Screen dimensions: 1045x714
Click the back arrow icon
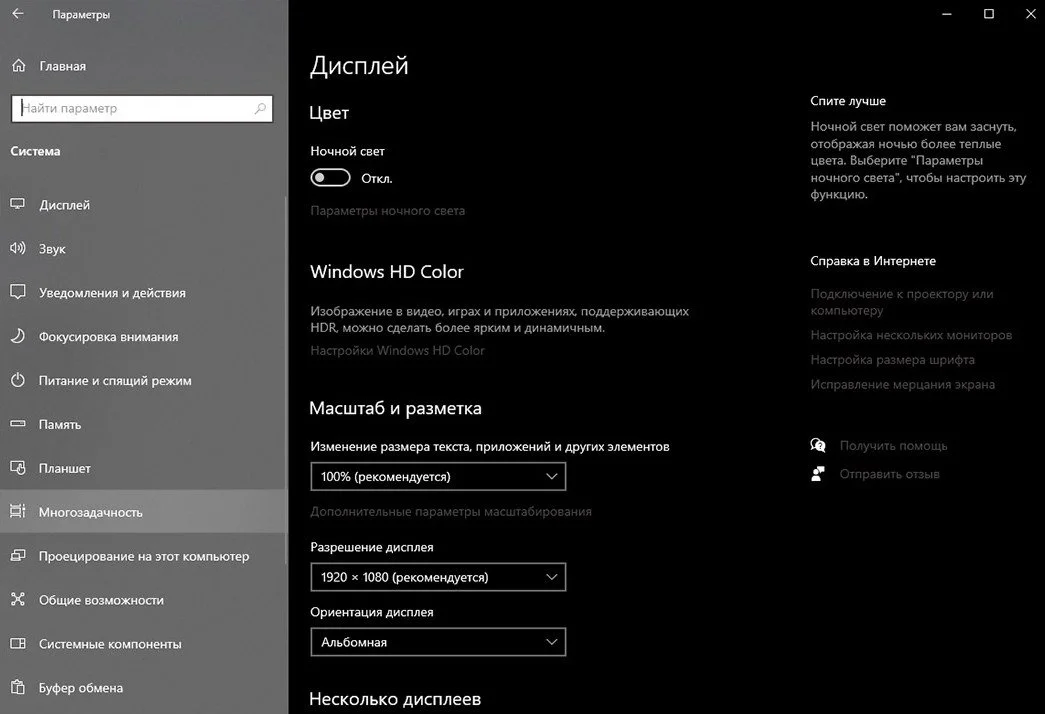click(x=18, y=13)
